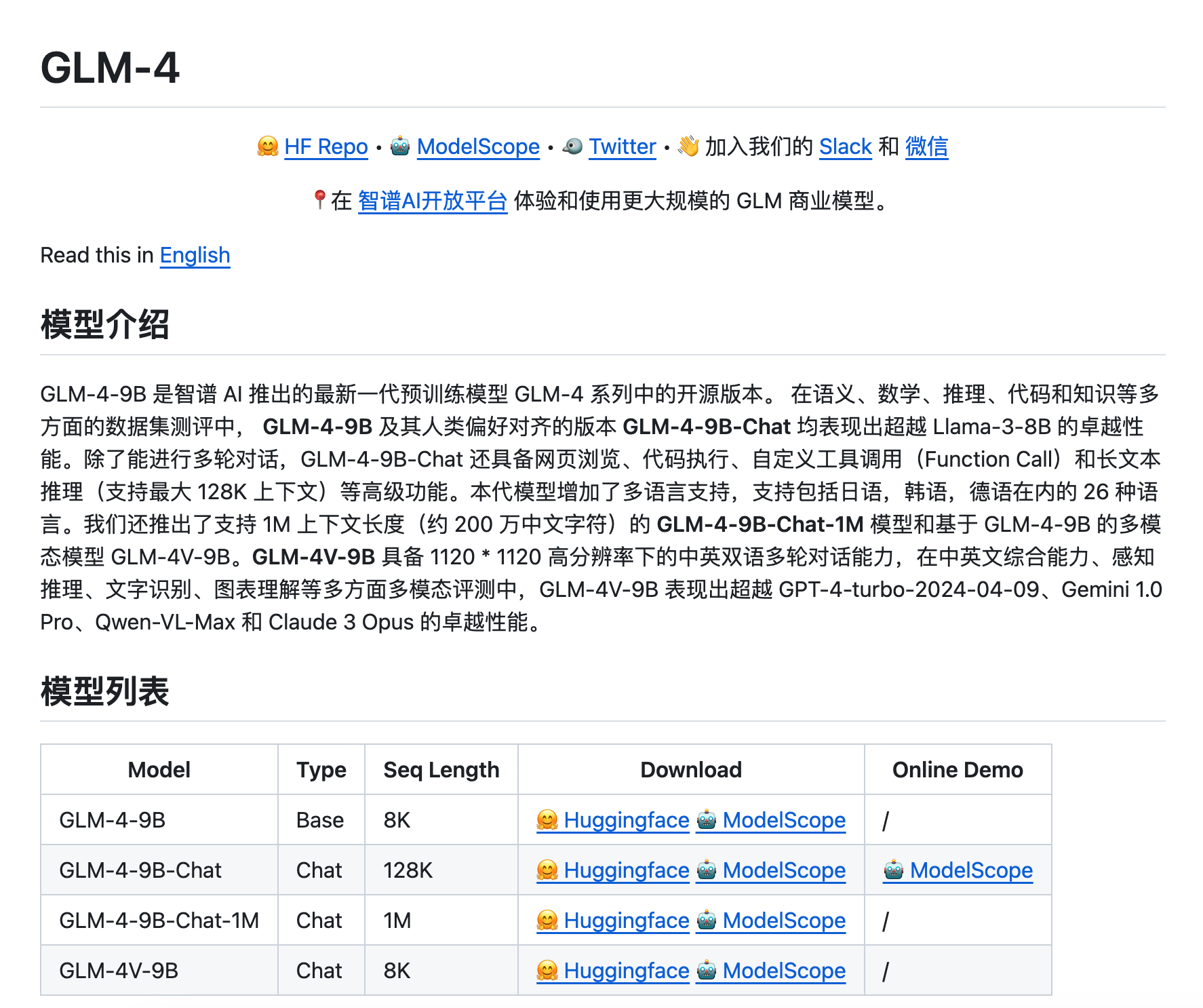Click the 模型介绍 heading
The width and height of the screenshot is (1203, 1008).
coord(104,324)
